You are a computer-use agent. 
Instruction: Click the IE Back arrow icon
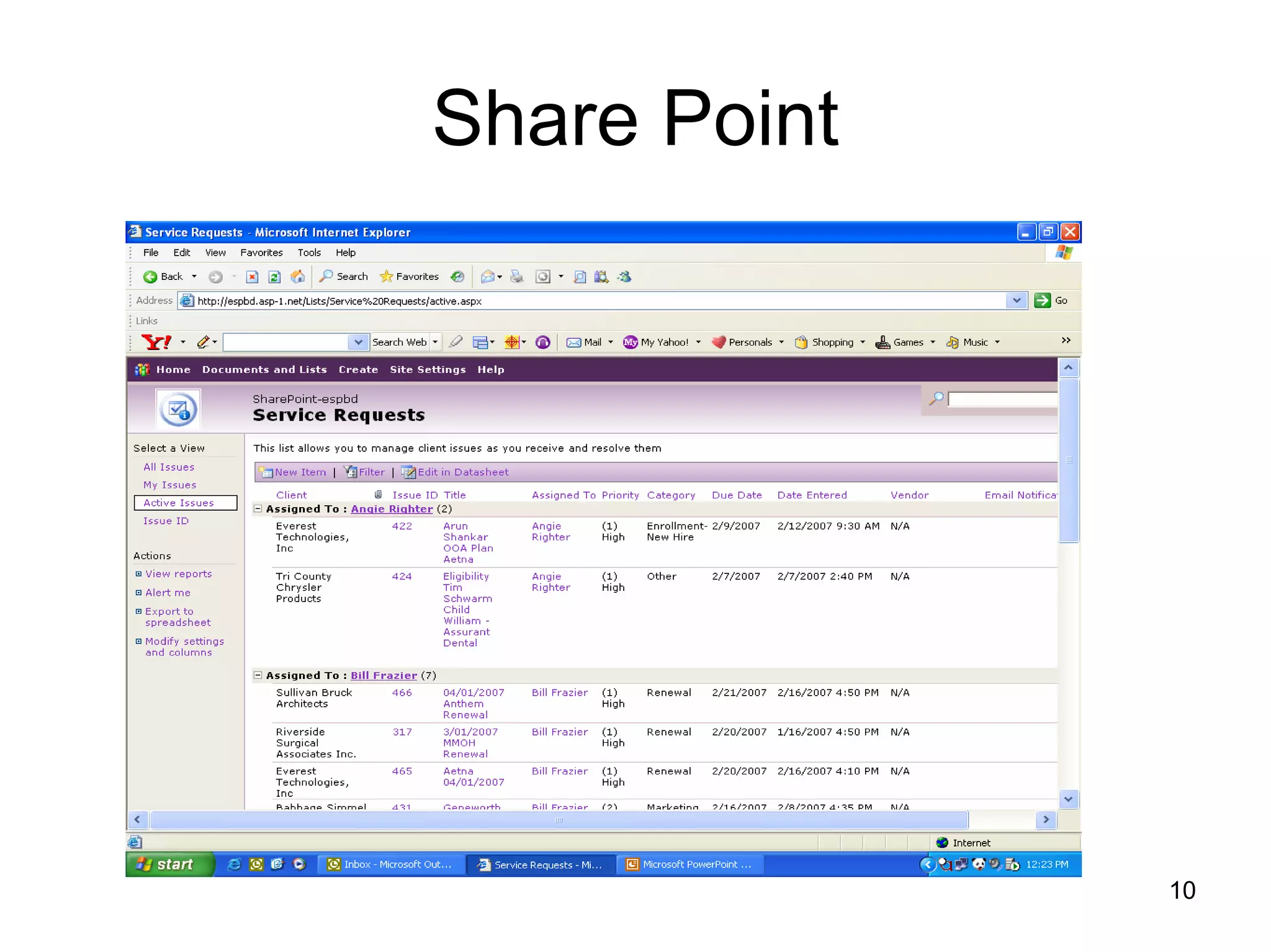pyautogui.click(x=150, y=277)
